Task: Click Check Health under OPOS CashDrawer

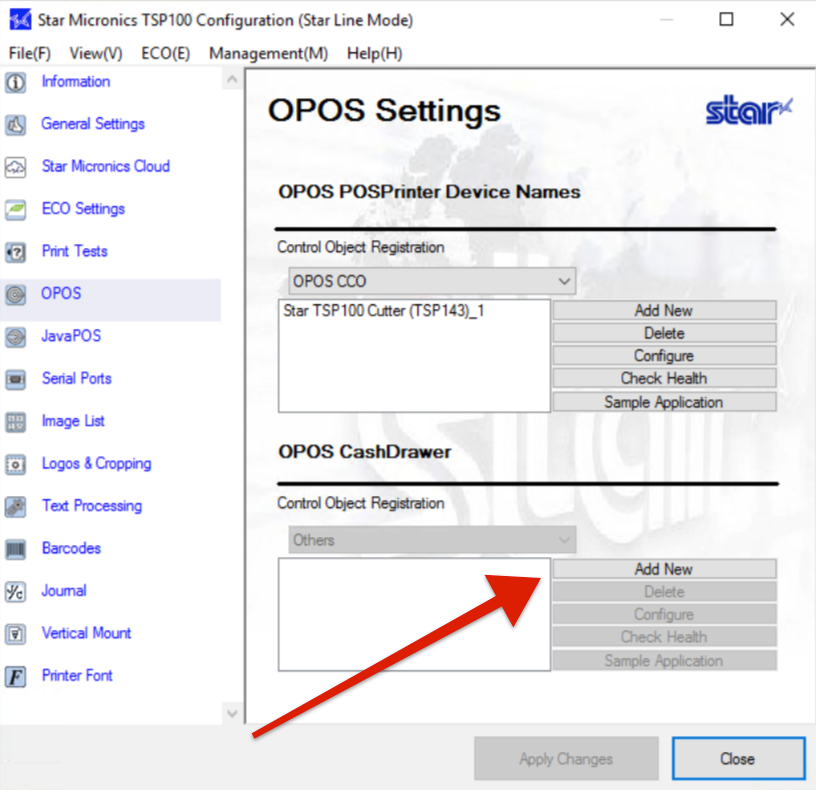Action: pos(664,637)
